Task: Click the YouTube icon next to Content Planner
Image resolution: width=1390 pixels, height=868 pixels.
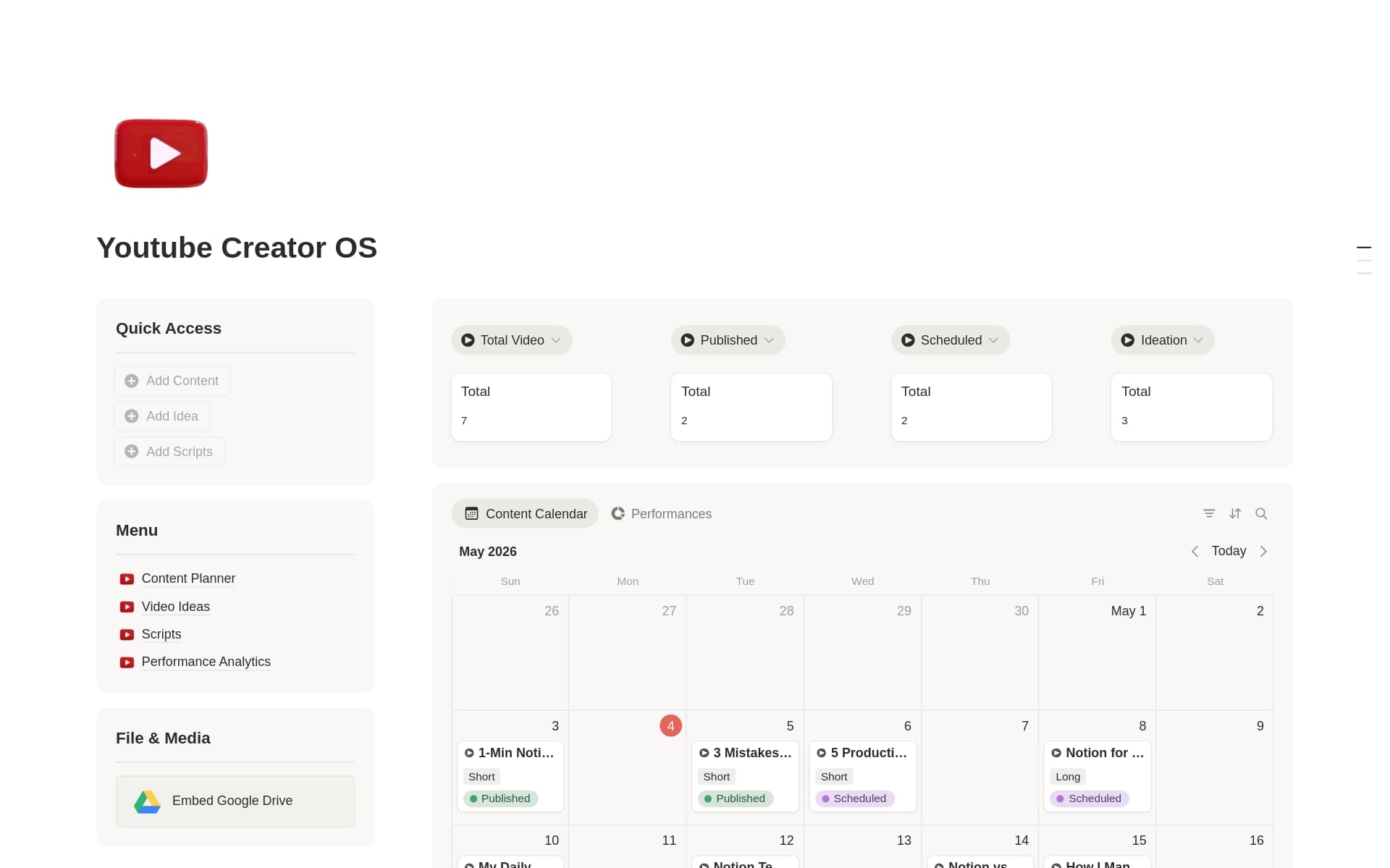Action: click(127, 579)
